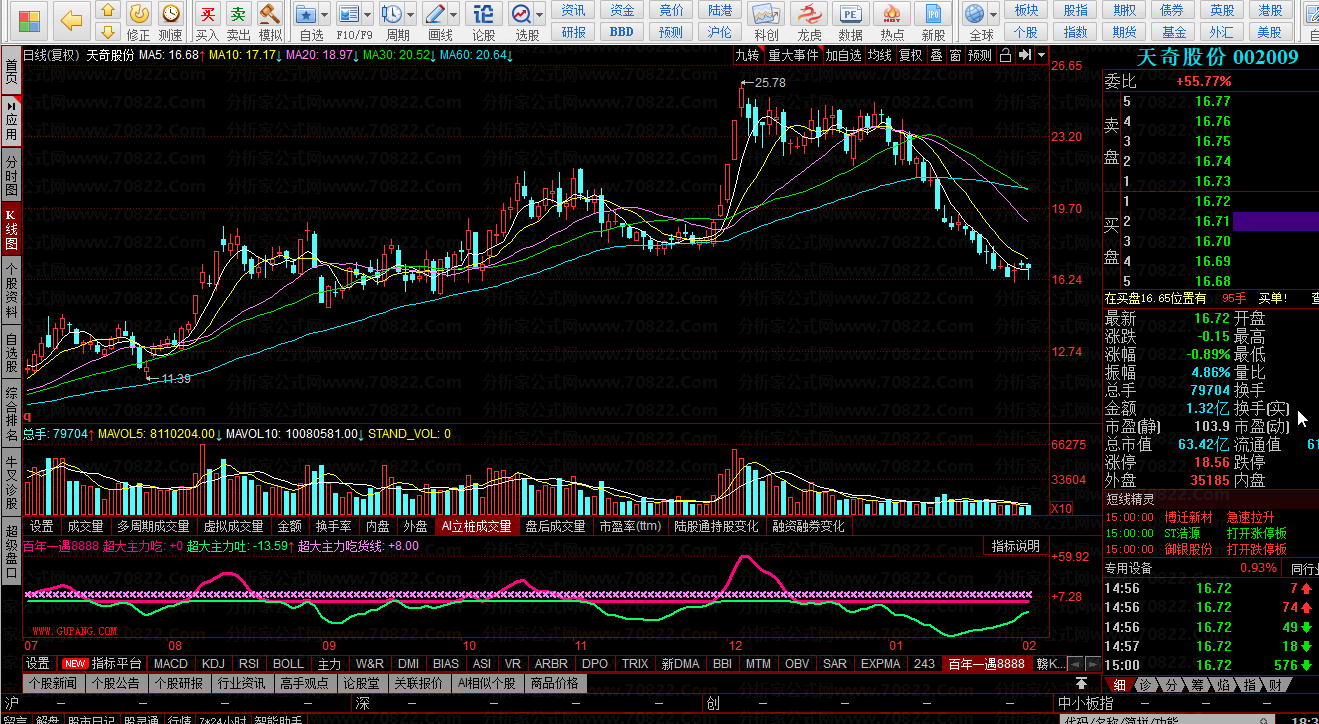Expand the 选股 dropdown arrow

point(538,15)
